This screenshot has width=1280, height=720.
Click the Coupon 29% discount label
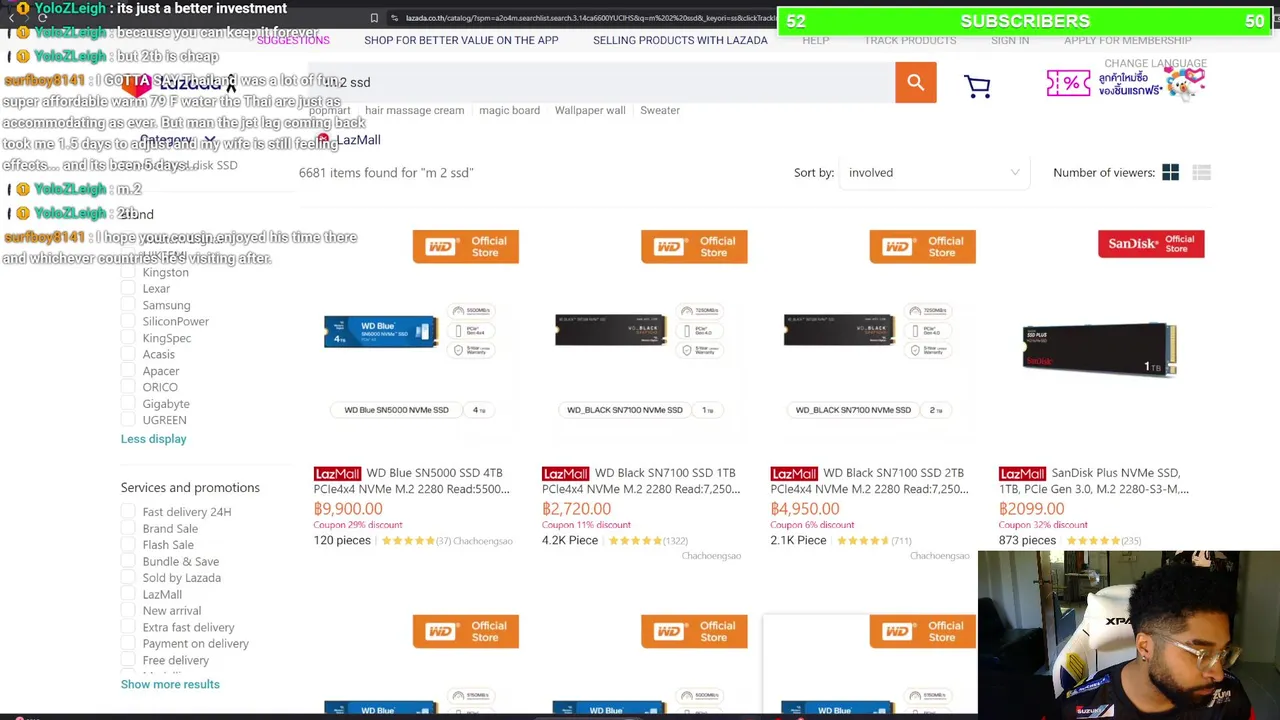coord(358,525)
